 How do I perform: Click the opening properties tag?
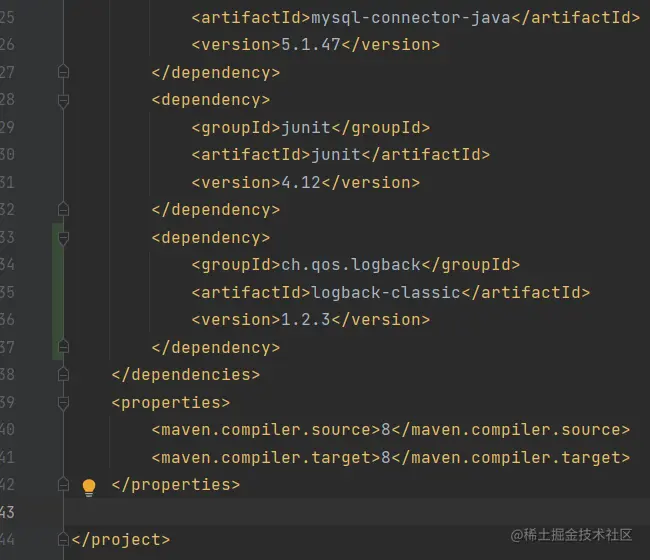tap(171, 403)
